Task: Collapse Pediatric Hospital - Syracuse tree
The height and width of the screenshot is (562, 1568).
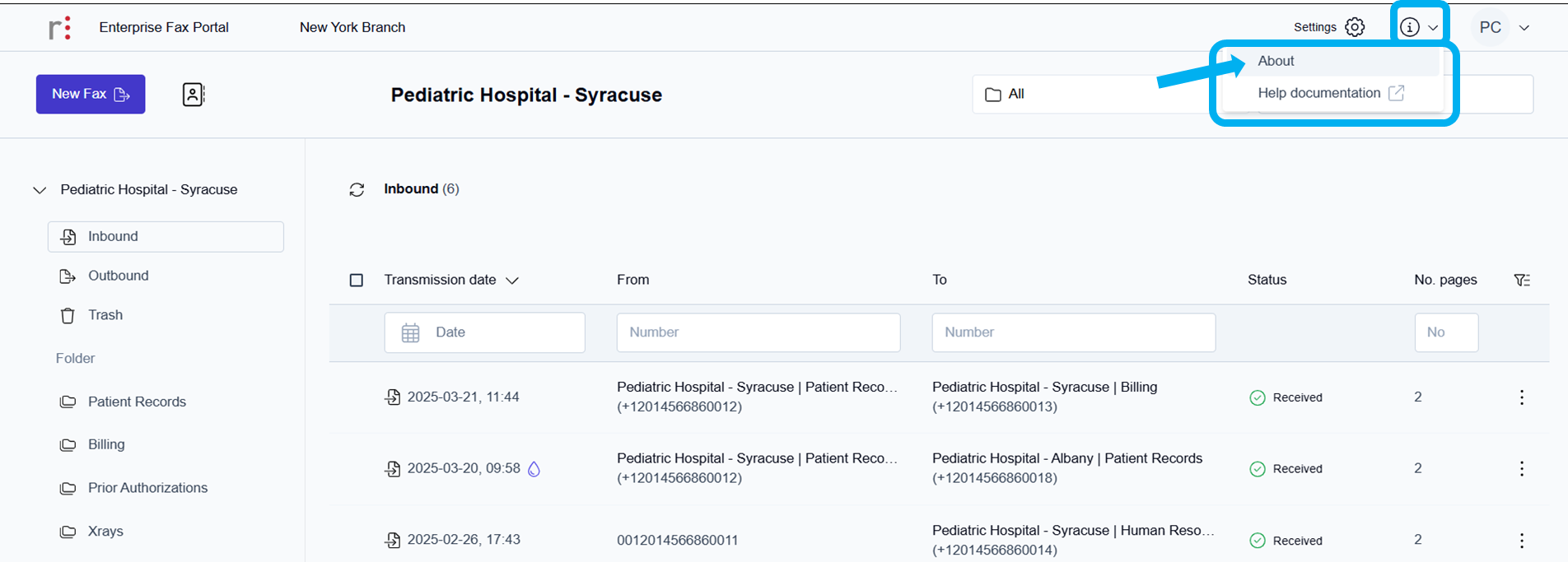Action: [40, 190]
